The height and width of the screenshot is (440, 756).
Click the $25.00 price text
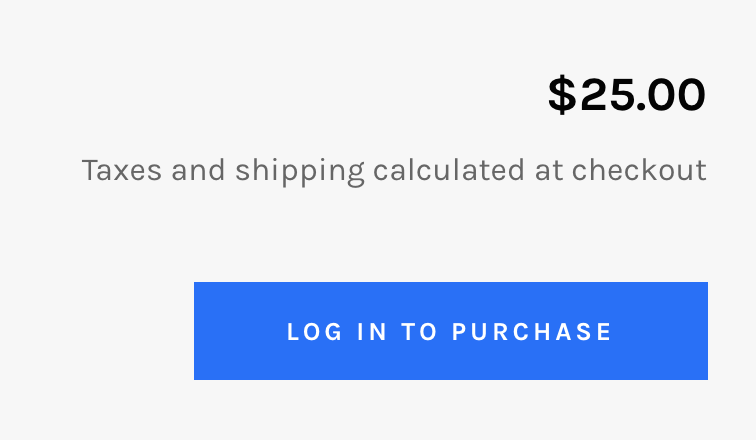click(626, 96)
